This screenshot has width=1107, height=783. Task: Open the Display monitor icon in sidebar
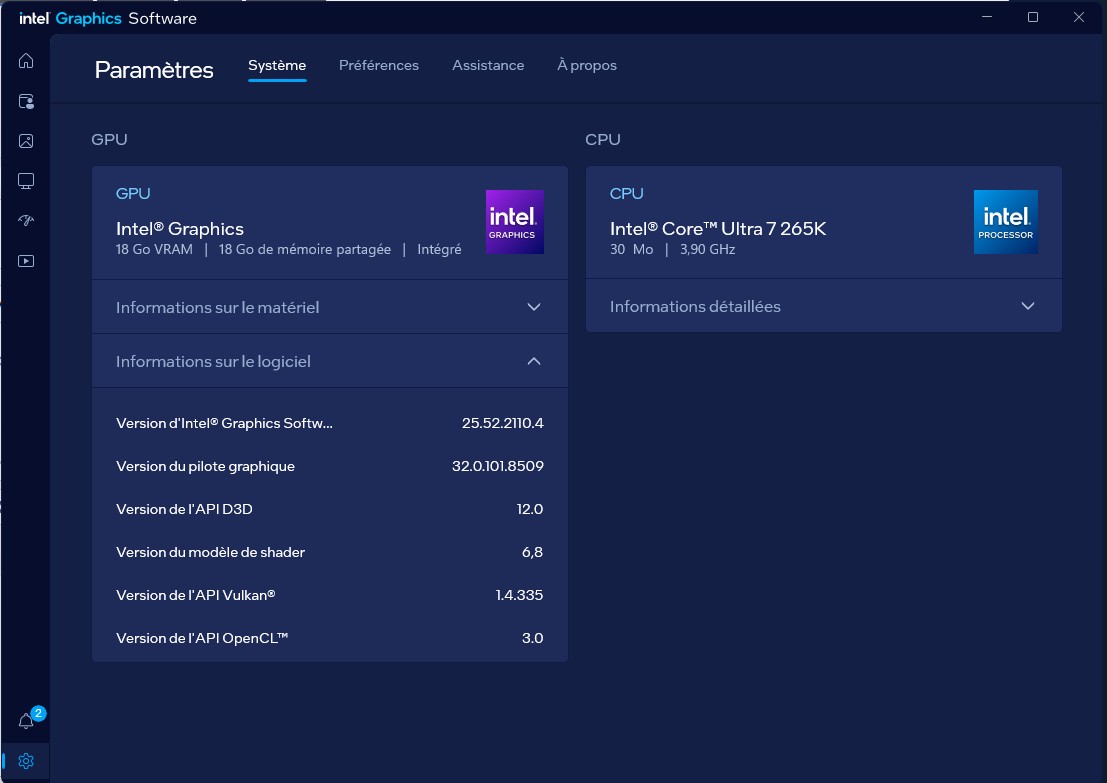click(26, 181)
